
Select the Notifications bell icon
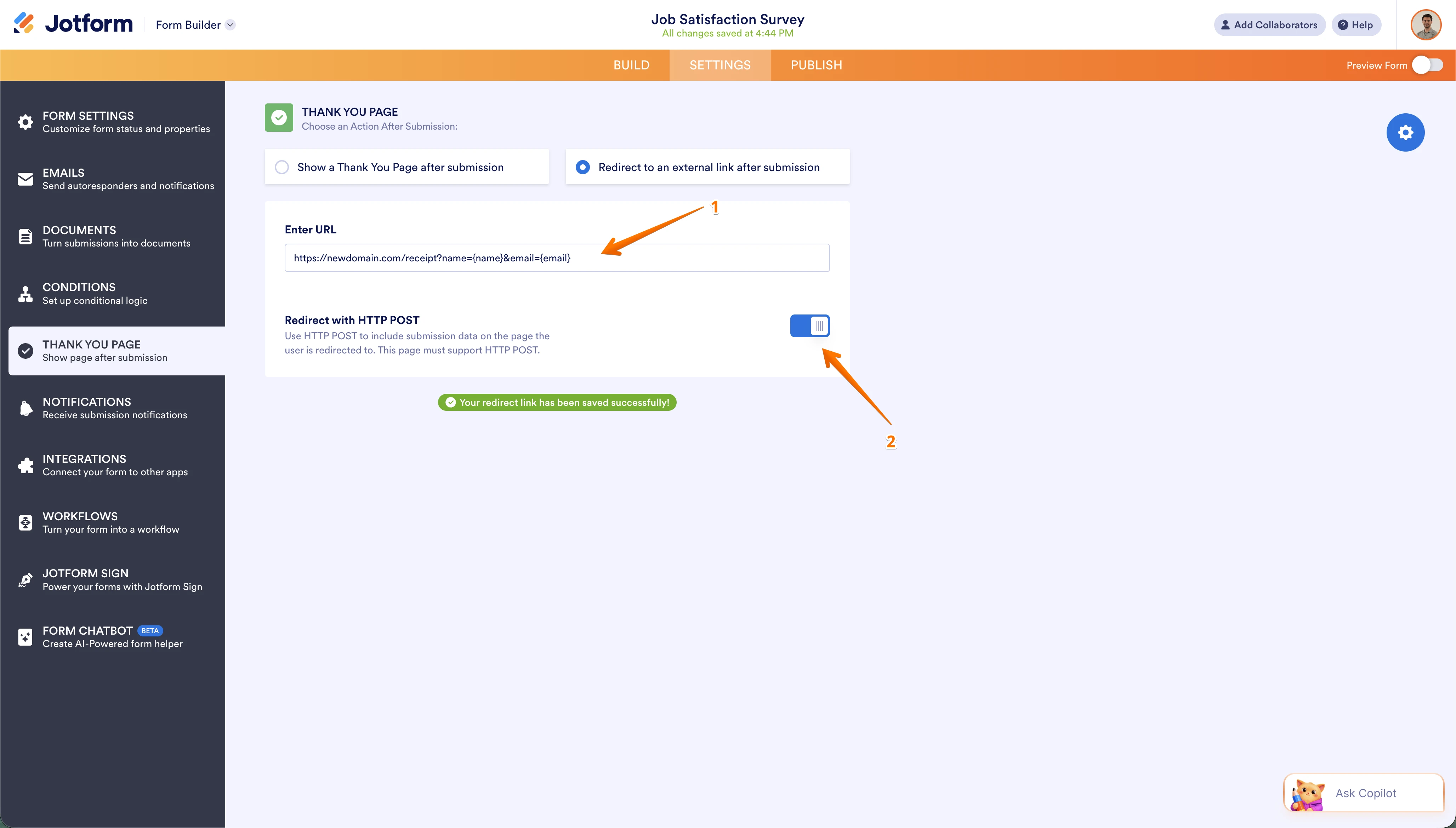(25, 407)
